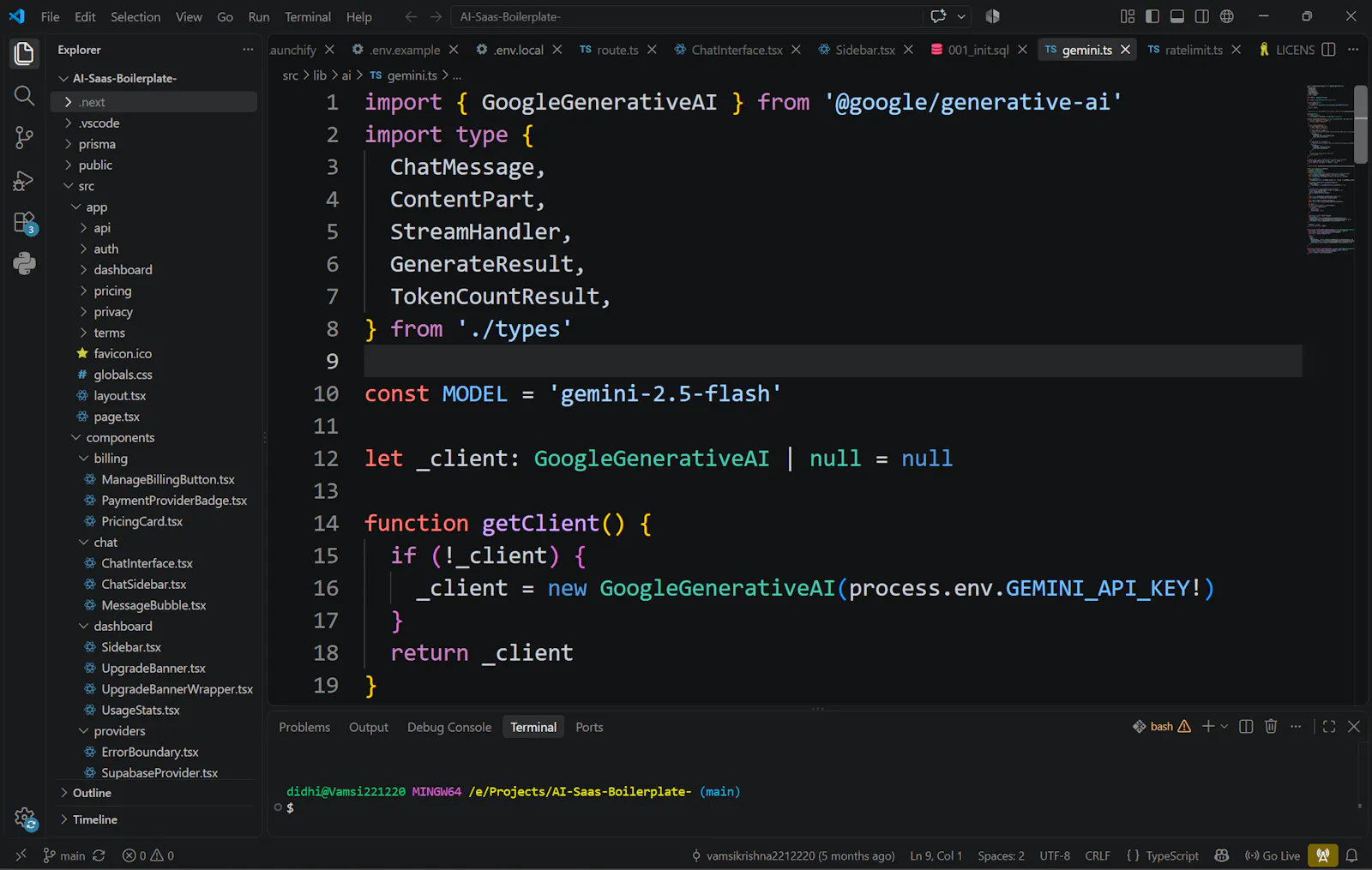Collapse the src folder

tap(86, 186)
